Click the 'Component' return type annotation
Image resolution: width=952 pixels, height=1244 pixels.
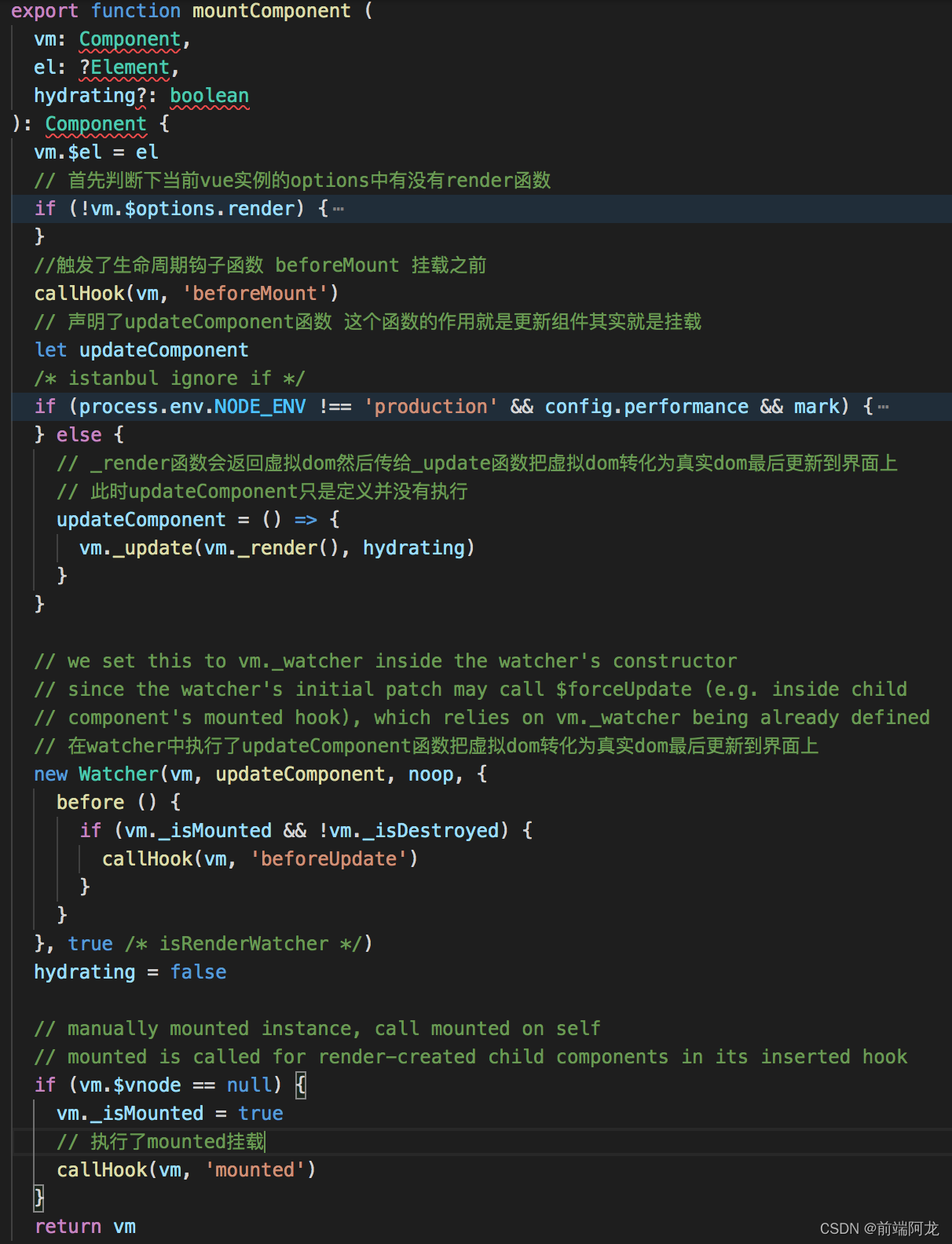point(96,124)
